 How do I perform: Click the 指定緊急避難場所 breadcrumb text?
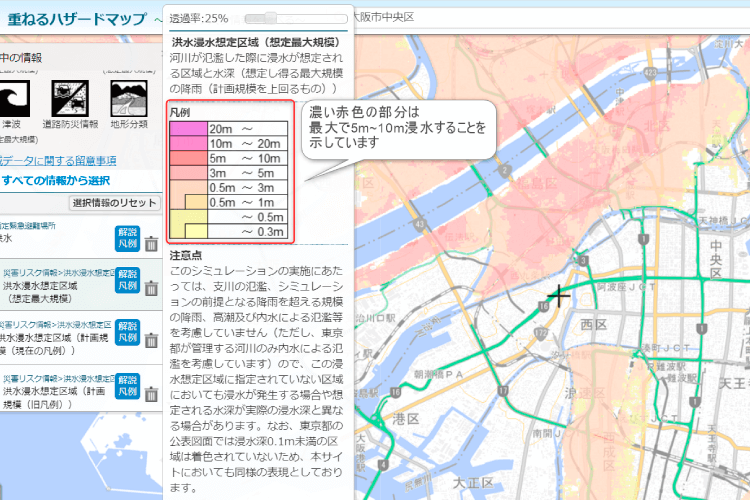click(27, 226)
